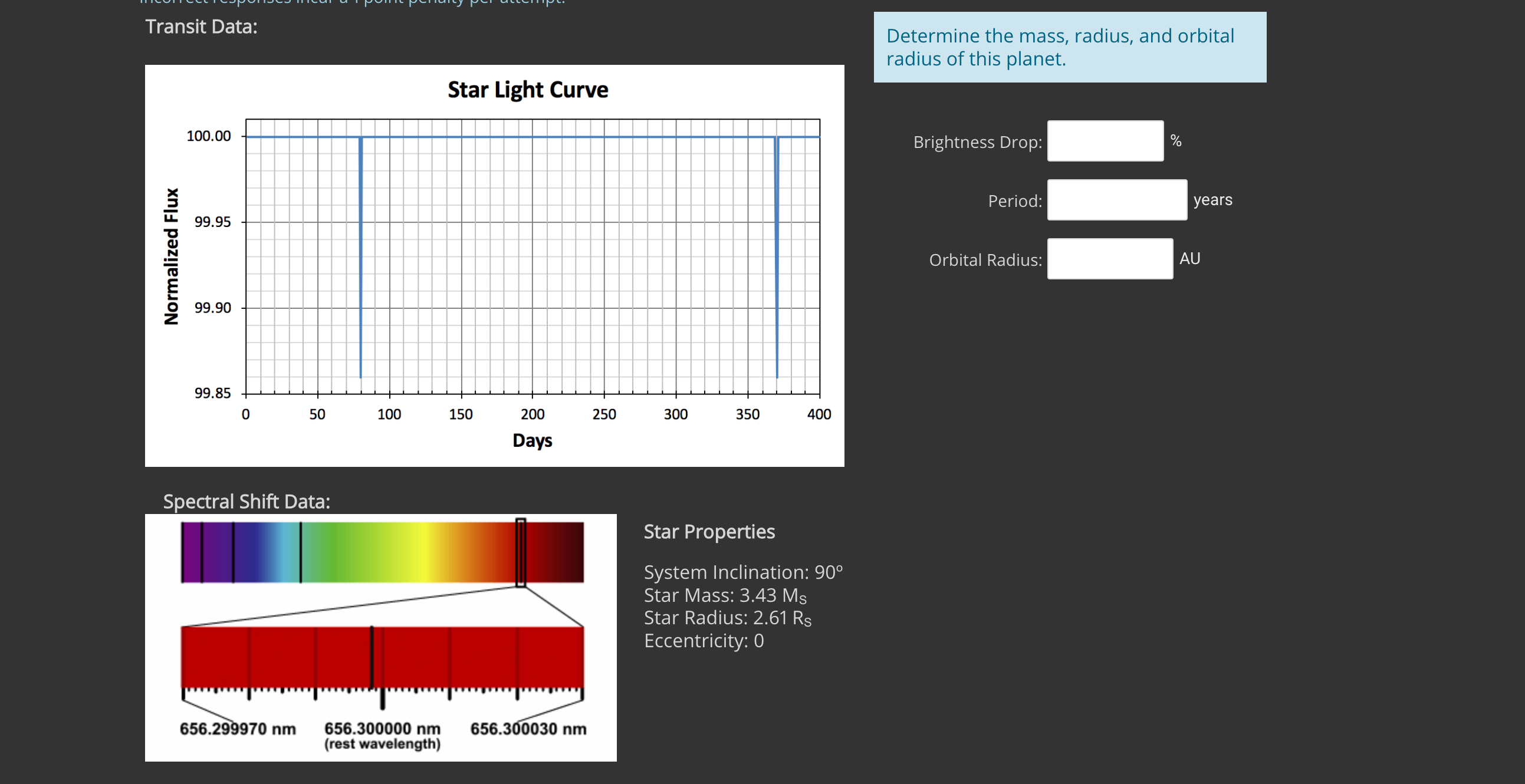Click the Eccentricity value in Star Properties
Screen dimensions: 1525x784
[704, 640]
